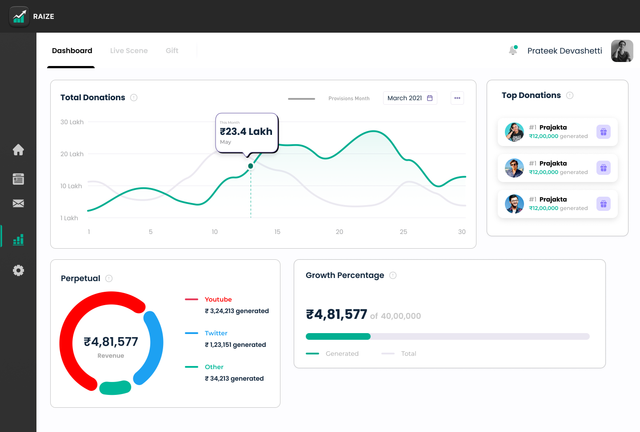The image size is (640, 432).
Task: Click the Prateek Devashetti username
Action: [x=564, y=51]
